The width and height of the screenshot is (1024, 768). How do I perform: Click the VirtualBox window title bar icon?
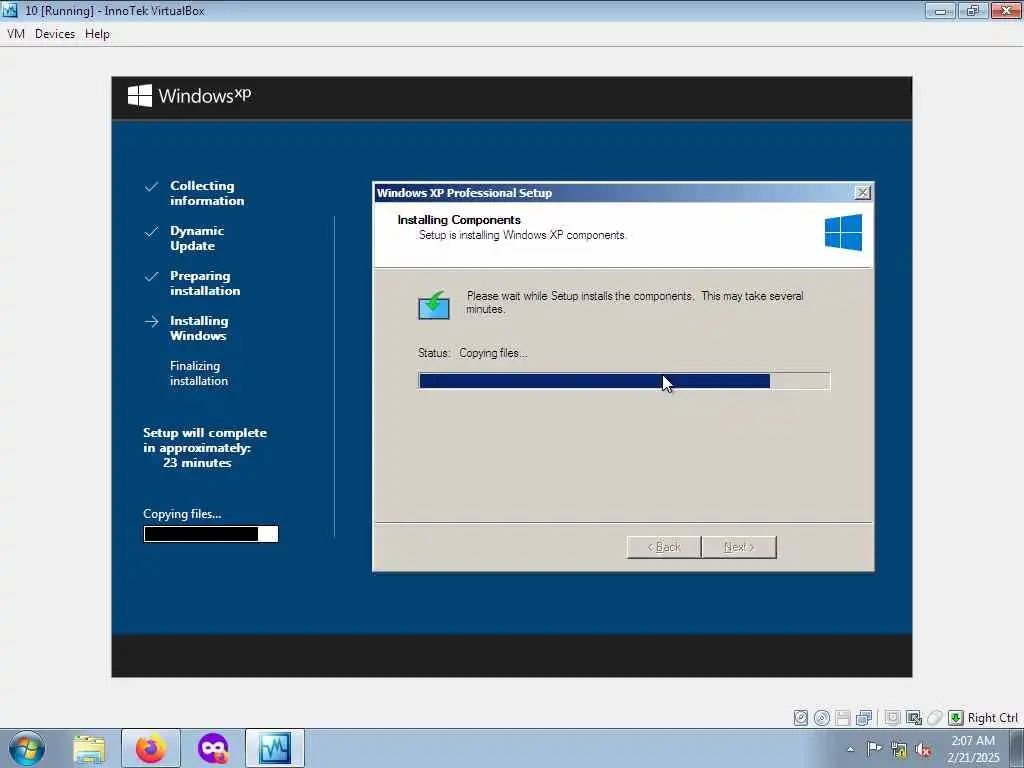[10, 10]
